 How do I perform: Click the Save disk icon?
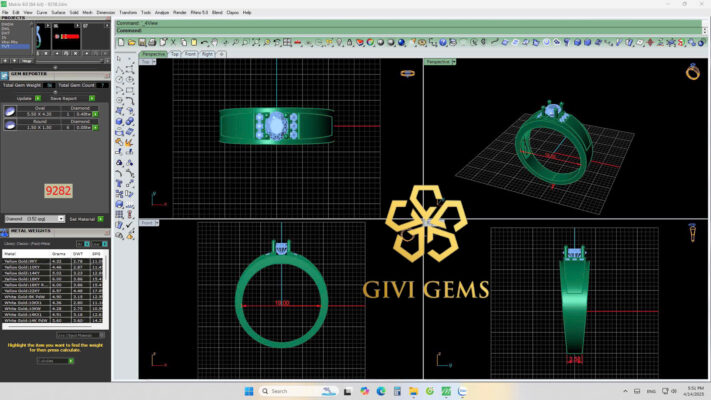(x=142, y=42)
